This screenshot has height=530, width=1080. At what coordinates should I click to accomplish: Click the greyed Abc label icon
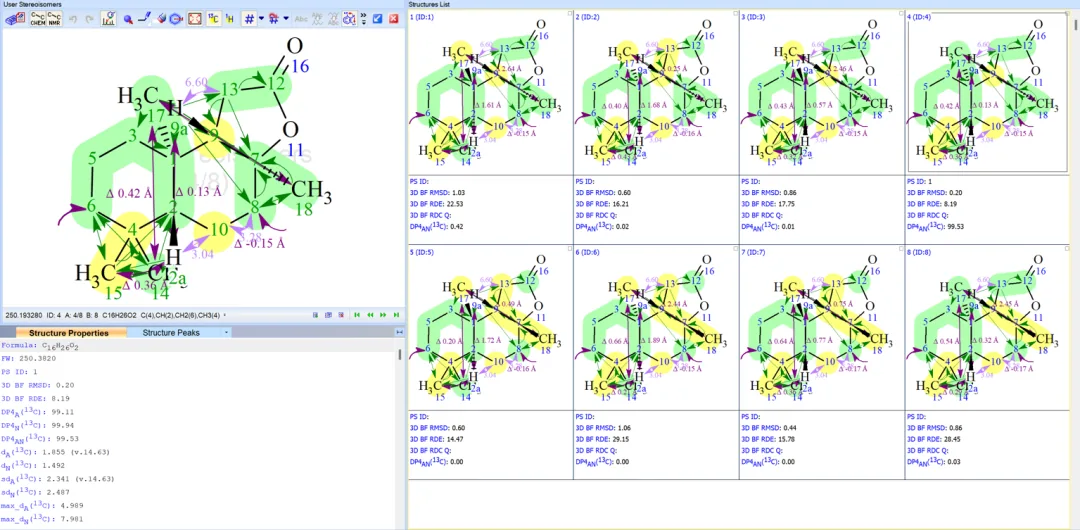[x=301, y=19]
